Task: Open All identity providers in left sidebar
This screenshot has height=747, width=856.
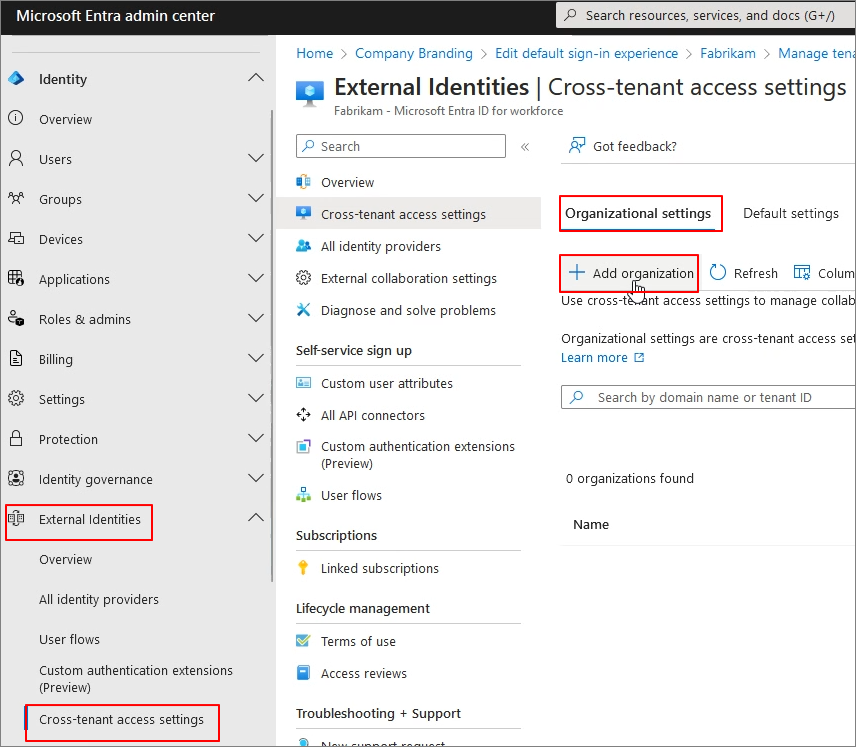Action: point(99,599)
